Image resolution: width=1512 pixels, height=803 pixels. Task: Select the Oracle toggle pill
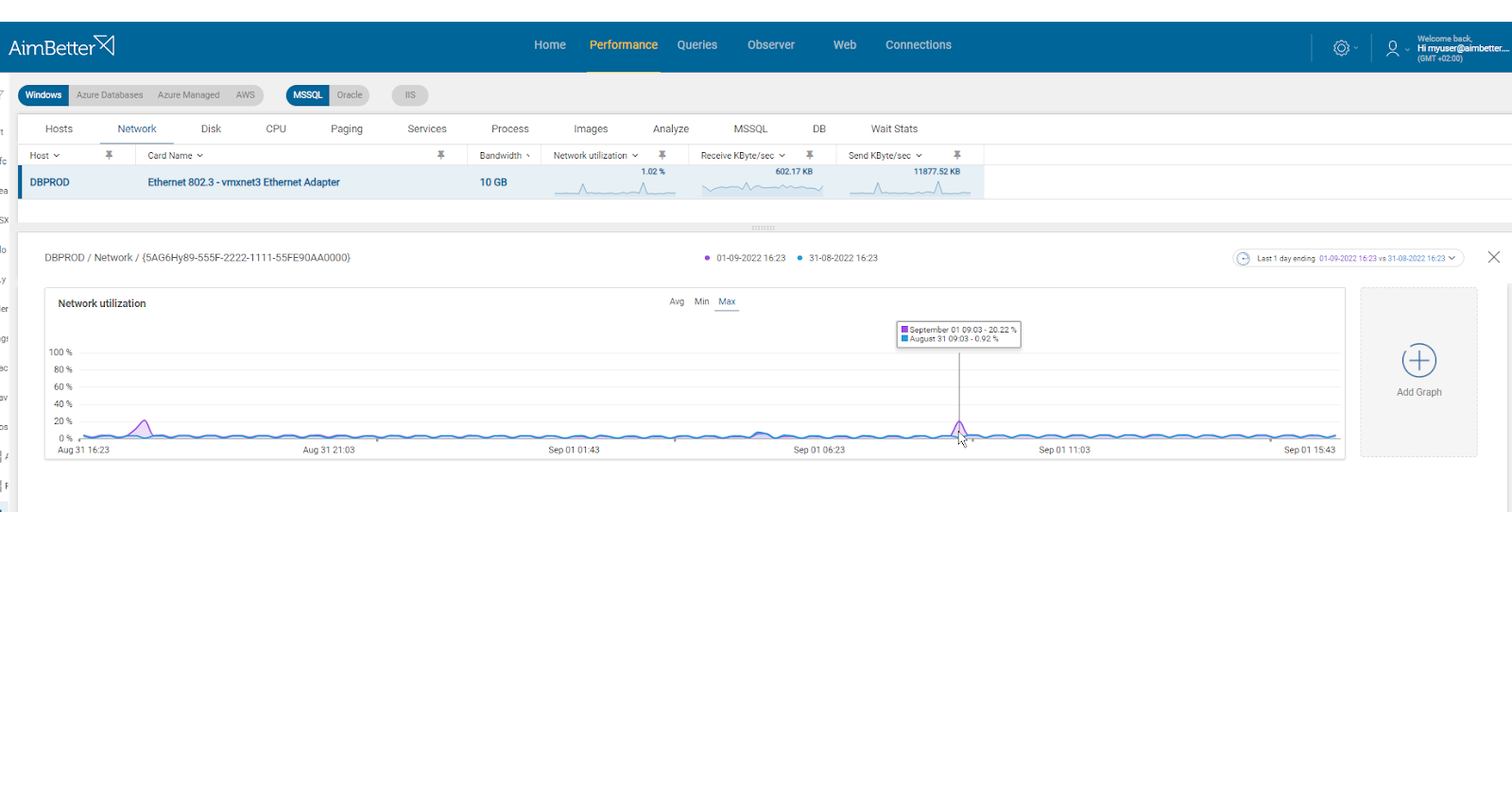350,95
